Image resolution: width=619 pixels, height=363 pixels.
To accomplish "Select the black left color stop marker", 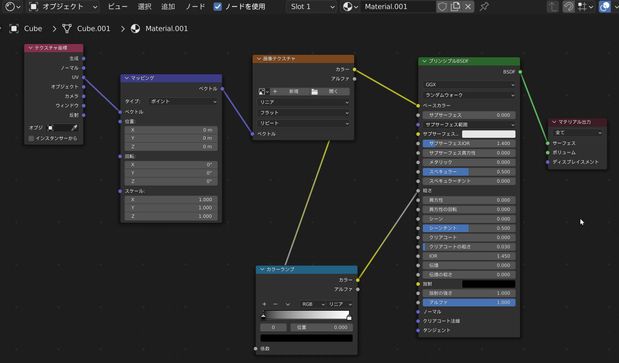I will coord(263,316).
